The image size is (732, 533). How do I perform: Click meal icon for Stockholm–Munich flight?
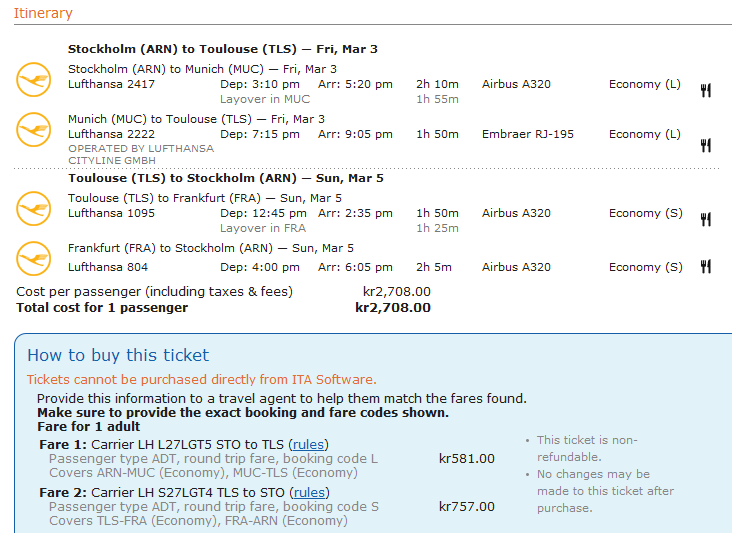tap(705, 91)
